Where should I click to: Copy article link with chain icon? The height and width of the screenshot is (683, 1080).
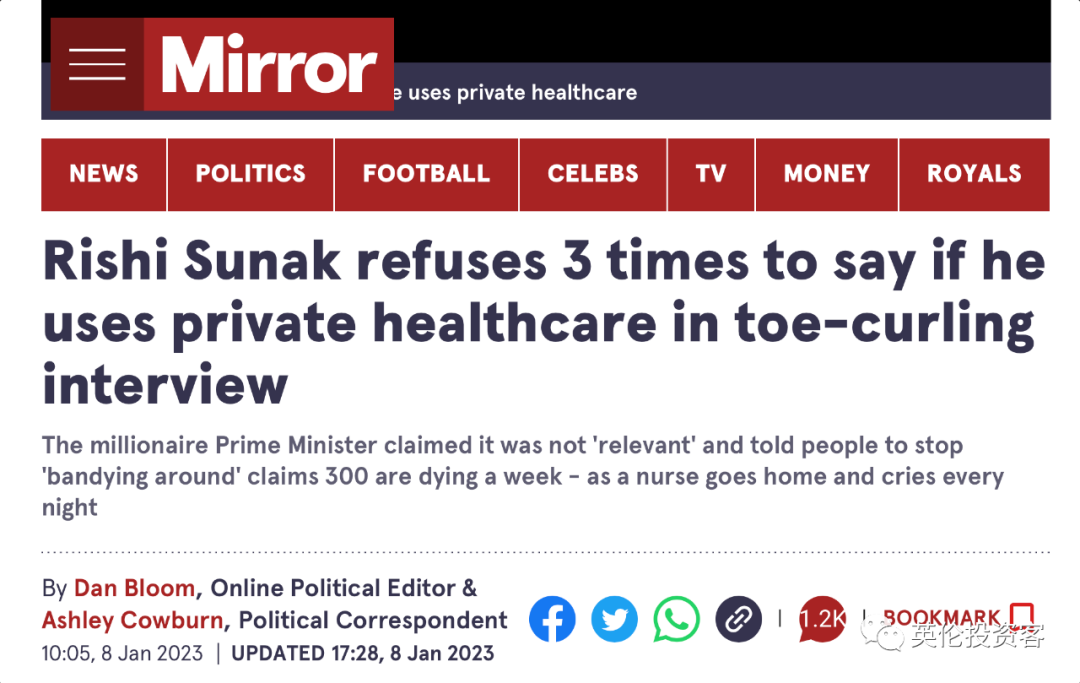[x=738, y=619]
